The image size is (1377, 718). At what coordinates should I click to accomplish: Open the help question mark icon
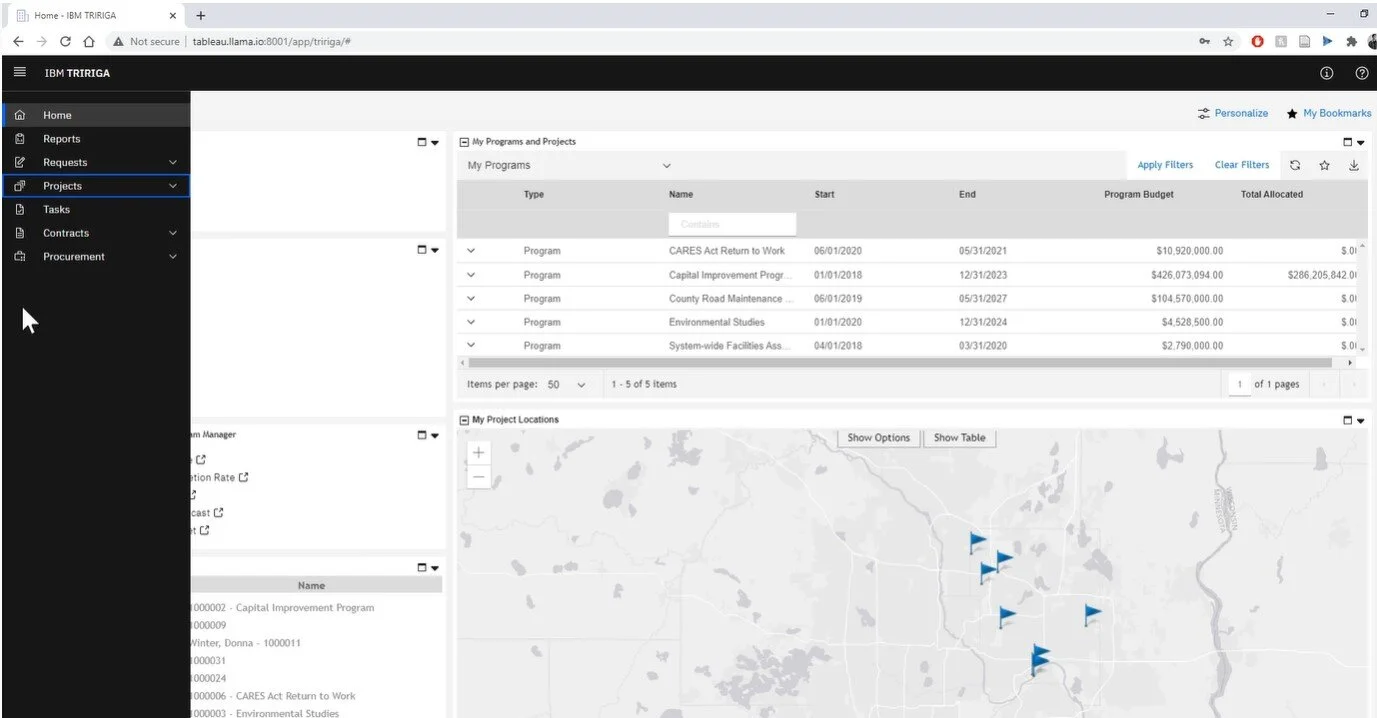[1361, 72]
